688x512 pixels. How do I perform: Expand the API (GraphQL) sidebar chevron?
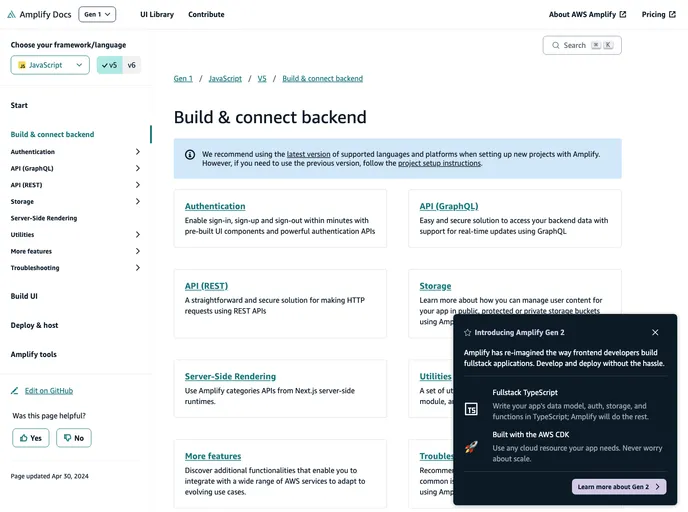pos(138,168)
